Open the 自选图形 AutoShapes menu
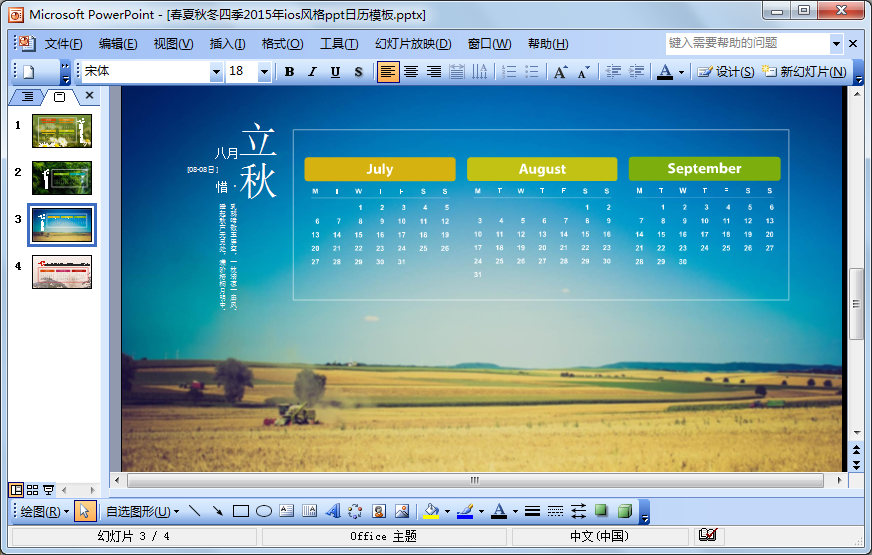The width and height of the screenshot is (872, 555). click(142, 511)
